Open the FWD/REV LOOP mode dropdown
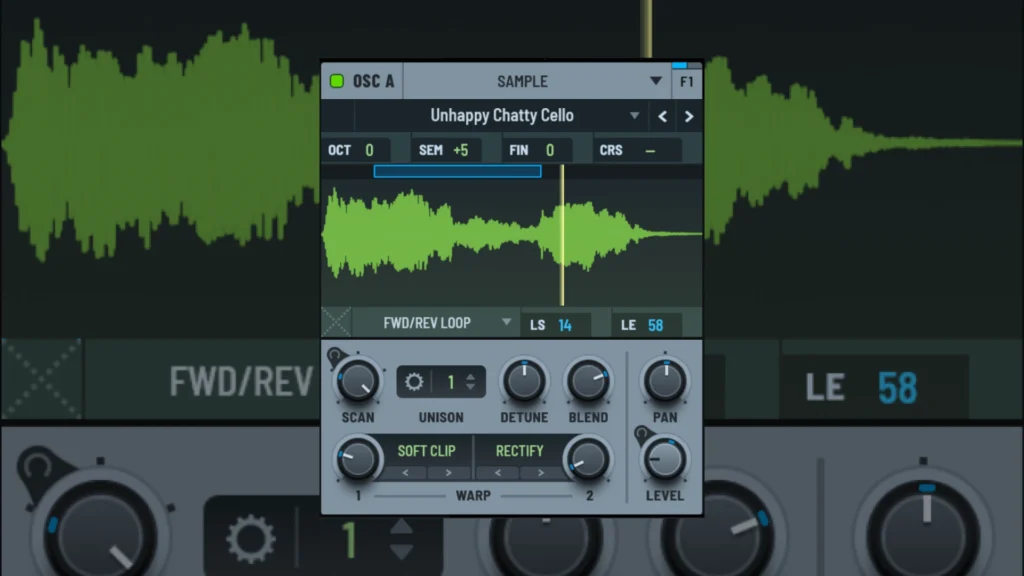 (x=436, y=323)
